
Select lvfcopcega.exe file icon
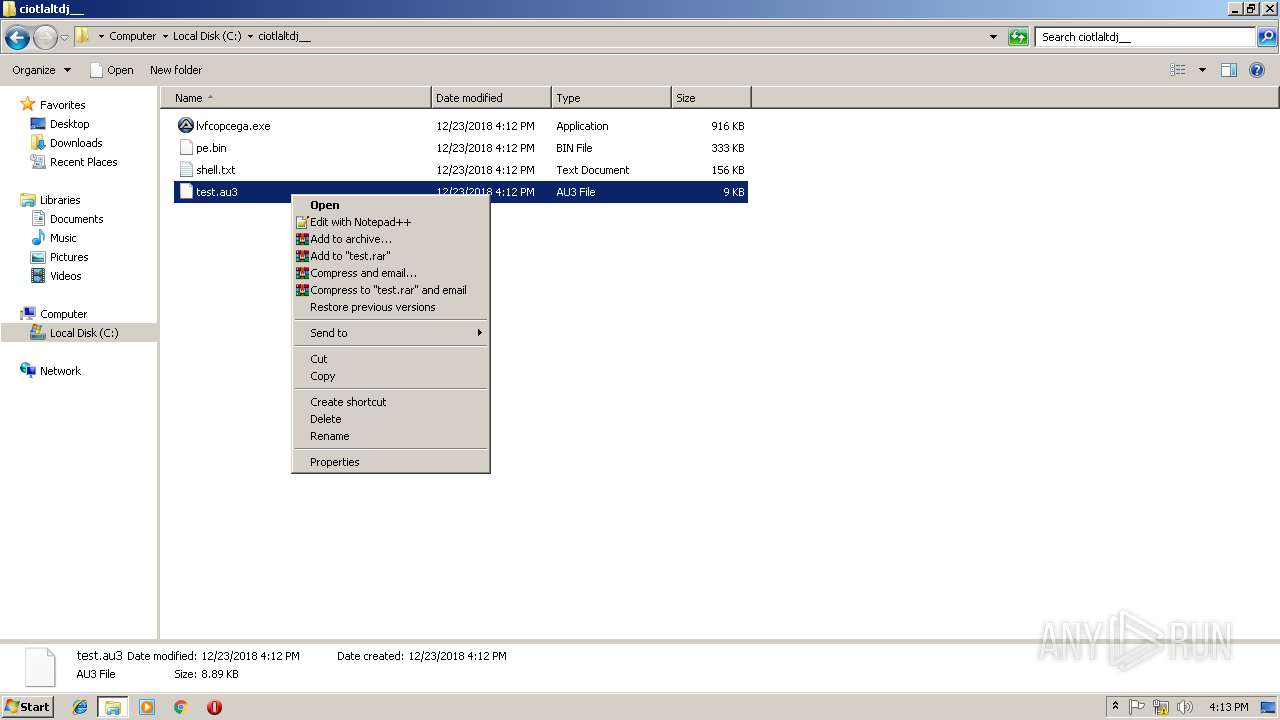(186, 126)
